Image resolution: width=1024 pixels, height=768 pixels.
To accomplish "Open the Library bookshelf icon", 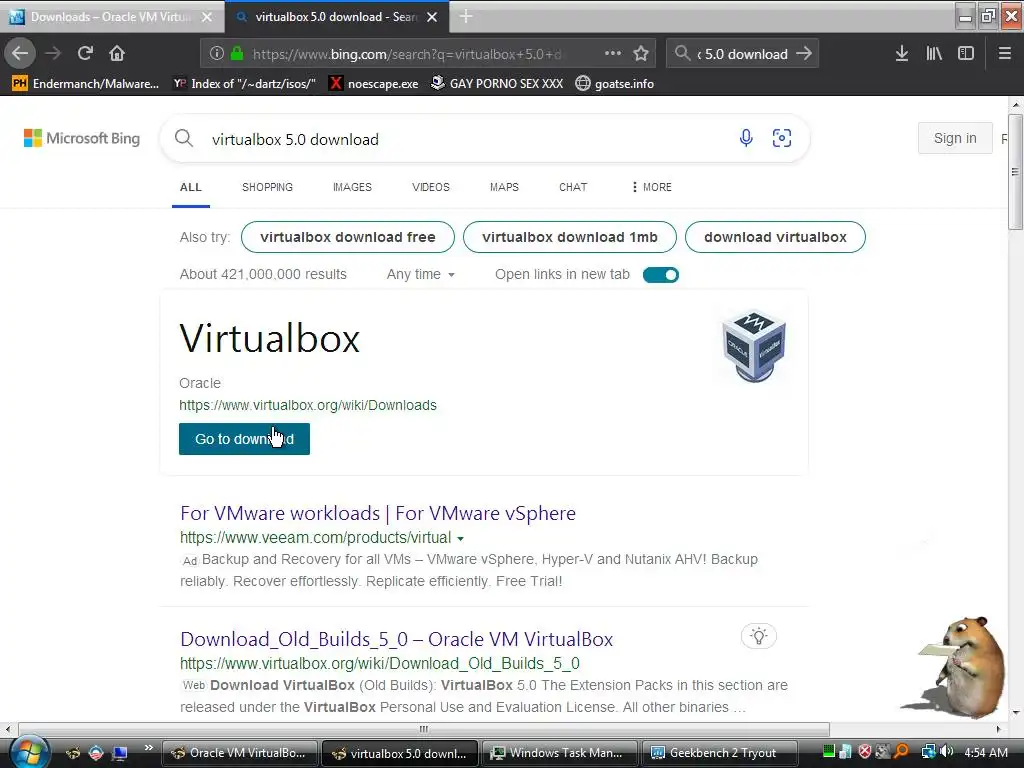I will click(x=934, y=54).
